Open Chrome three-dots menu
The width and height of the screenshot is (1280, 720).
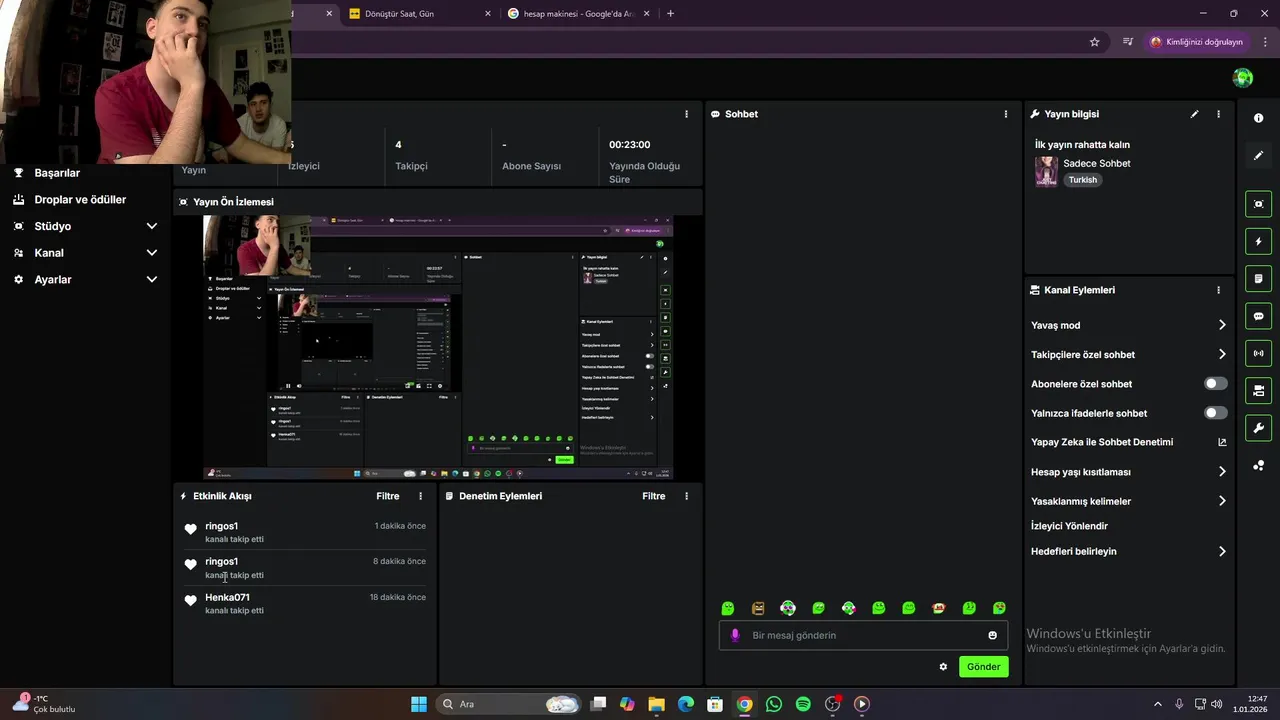[x=1265, y=42]
